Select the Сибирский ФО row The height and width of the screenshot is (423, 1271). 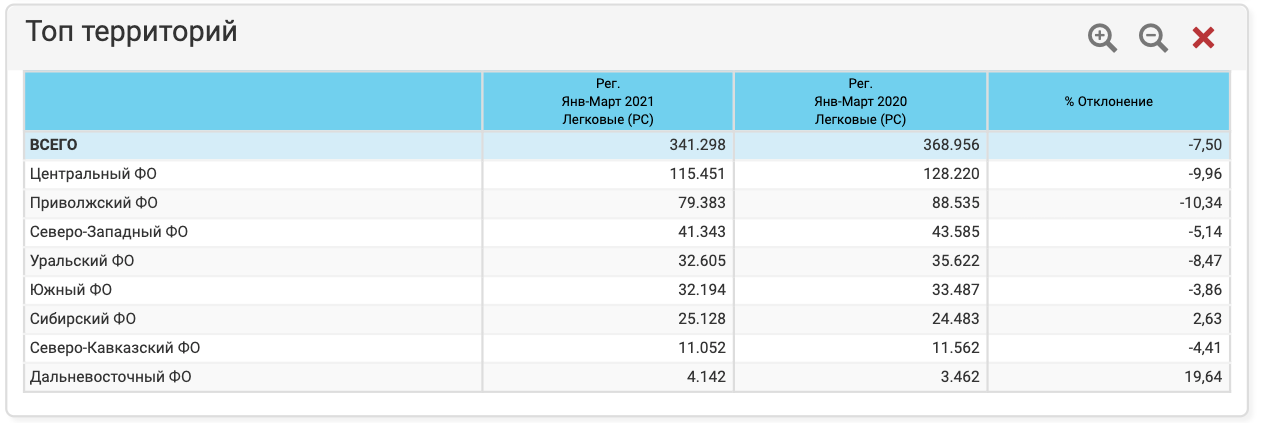pyautogui.click(x=83, y=319)
